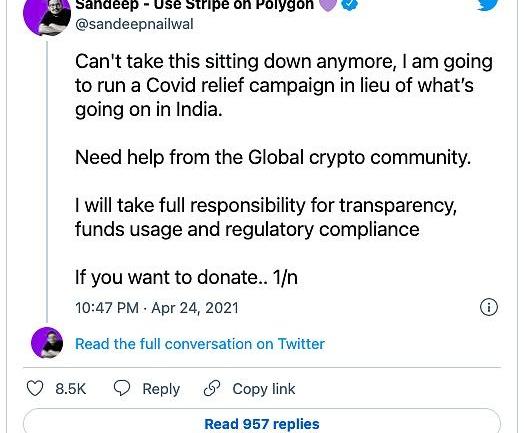Image resolution: width=524 pixels, height=433 pixels.
Task: Click the Twitter bird logo
Action: pyautogui.click(x=489, y=5)
